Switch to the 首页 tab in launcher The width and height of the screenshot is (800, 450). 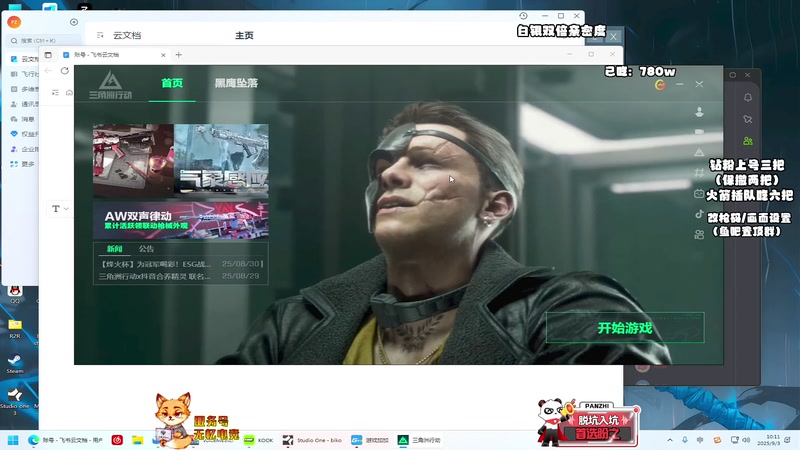[172, 83]
